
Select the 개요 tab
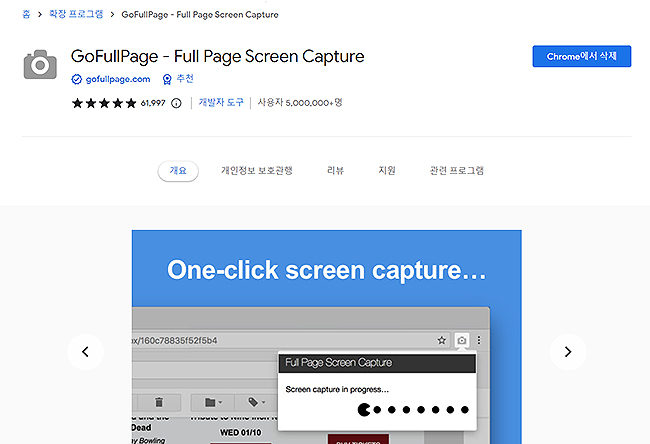(x=178, y=171)
